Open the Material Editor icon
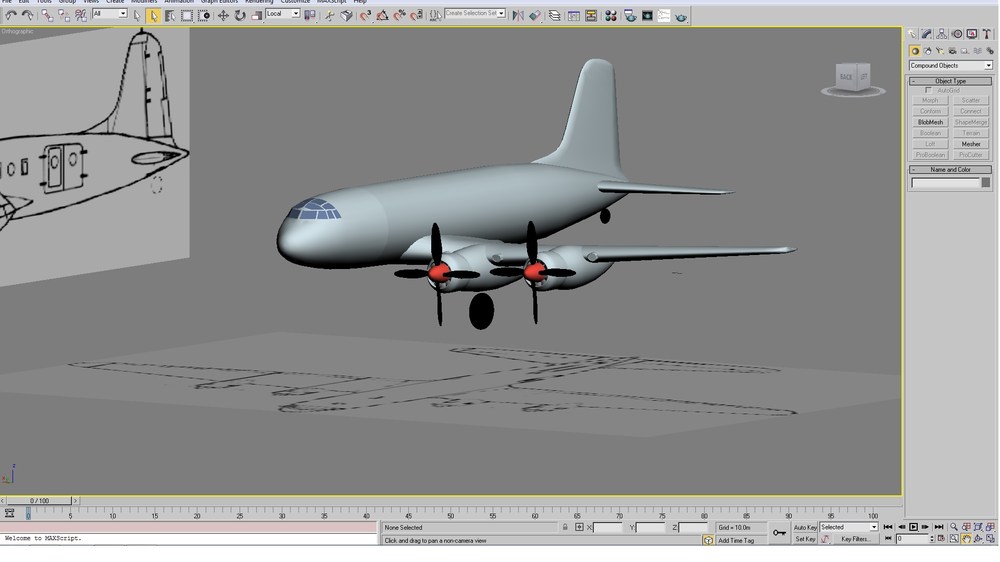 pyautogui.click(x=610, y=15)
